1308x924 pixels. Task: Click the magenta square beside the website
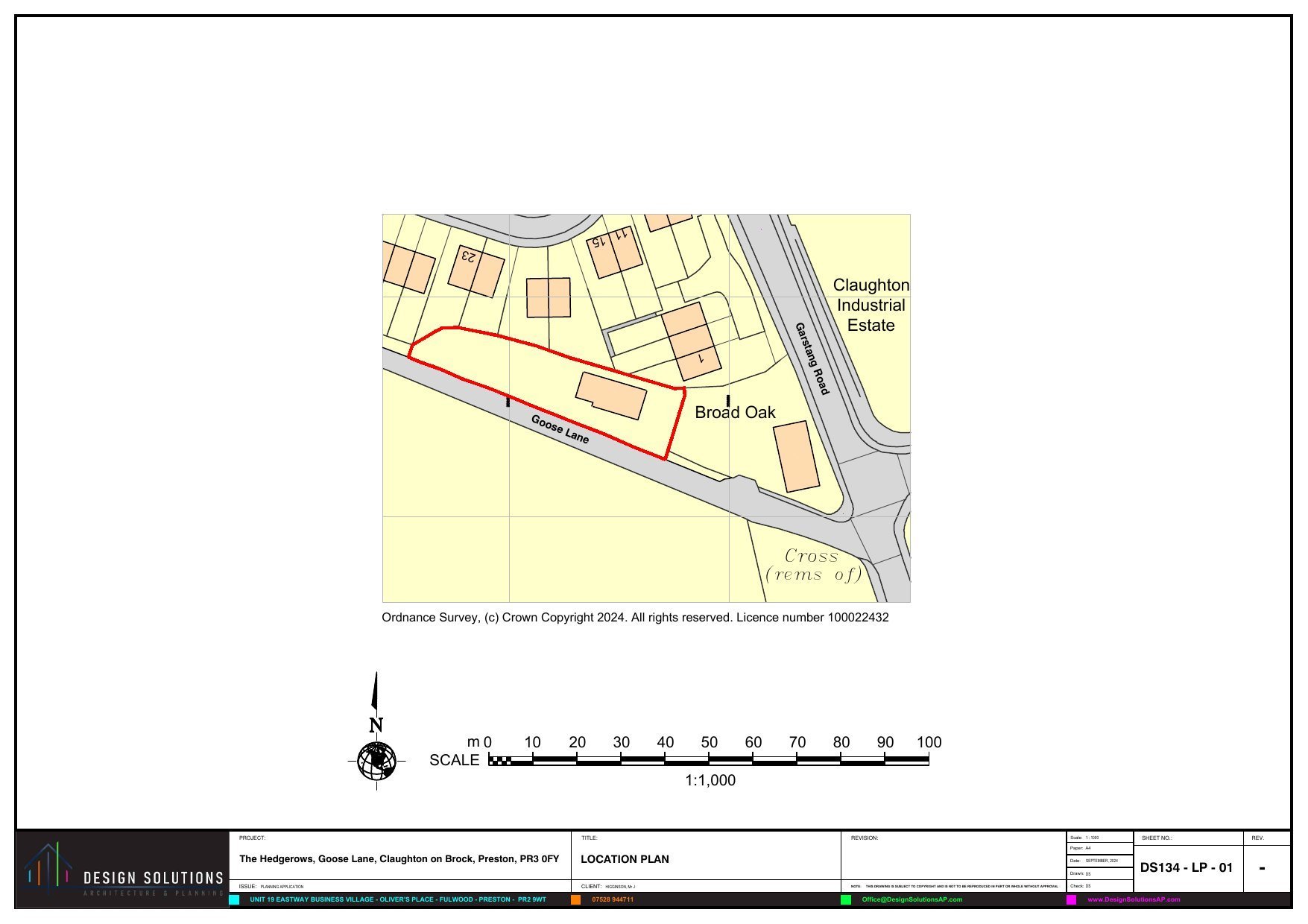(1071, 899)
